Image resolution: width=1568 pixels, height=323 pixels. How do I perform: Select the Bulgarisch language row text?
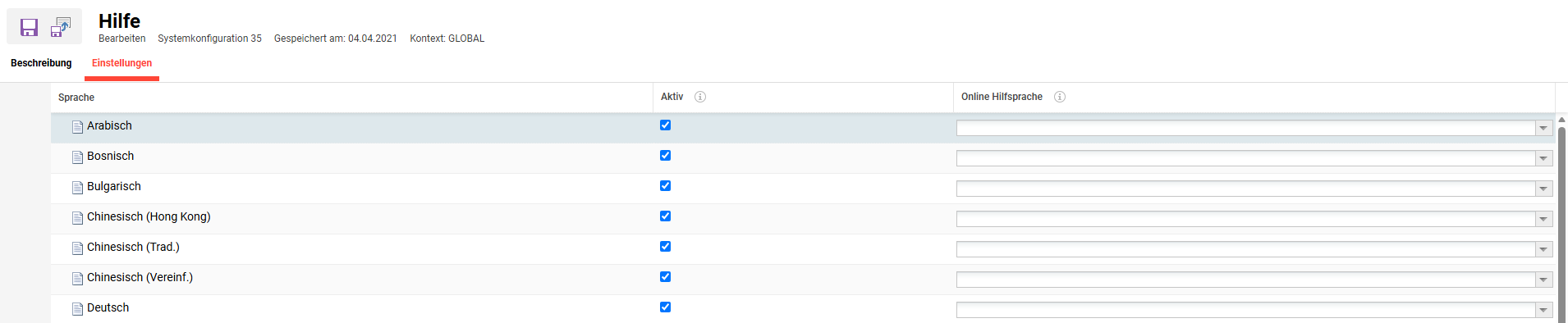[x=114, y=186]
